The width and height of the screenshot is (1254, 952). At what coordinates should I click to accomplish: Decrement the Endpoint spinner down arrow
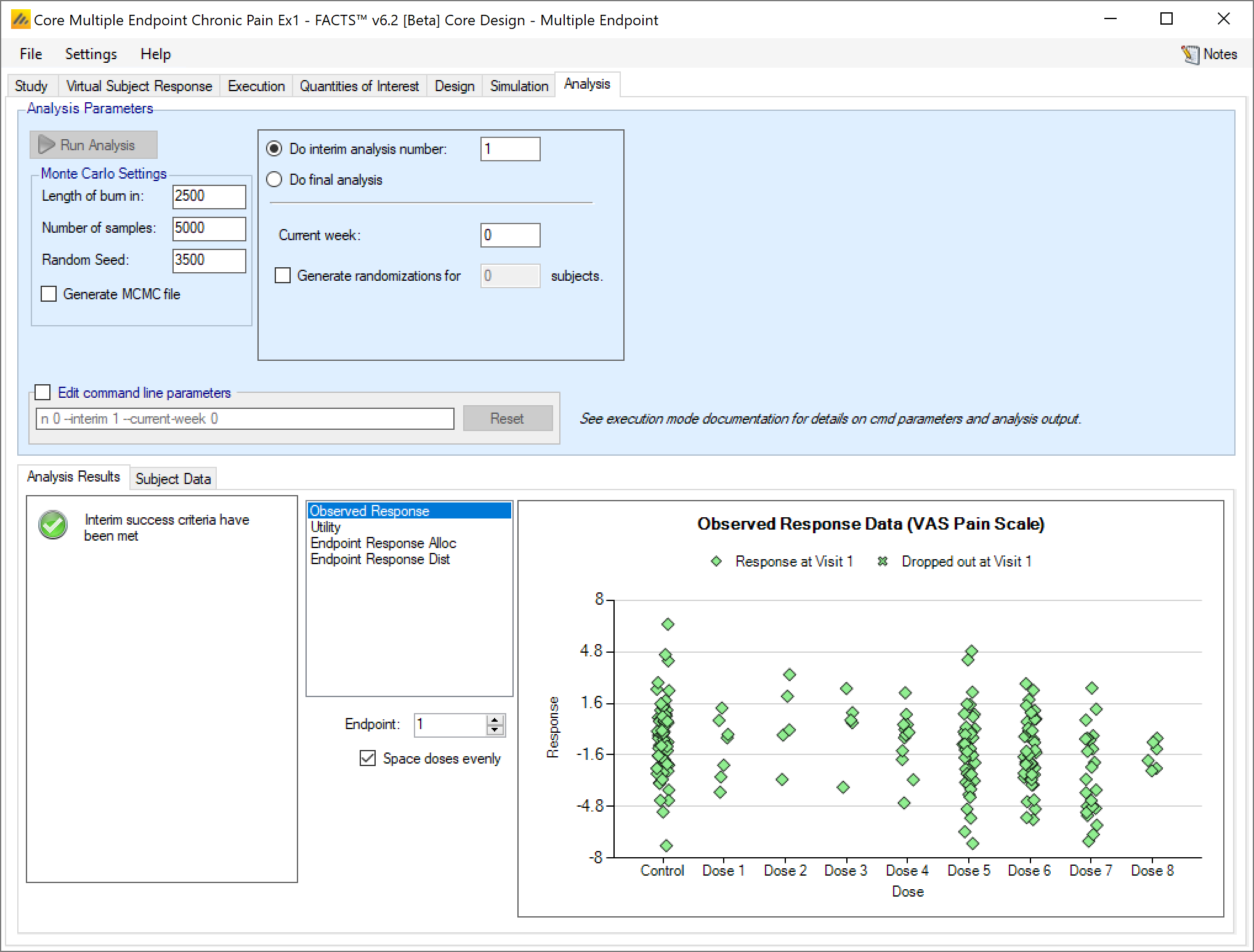pos(495,730)
